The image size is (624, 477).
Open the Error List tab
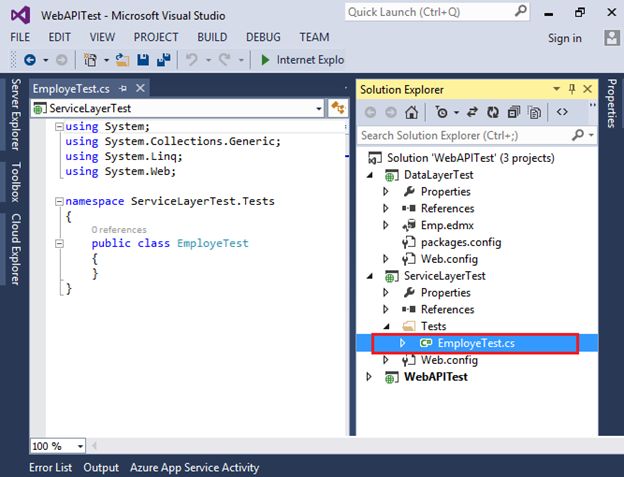tap(51, 467)
